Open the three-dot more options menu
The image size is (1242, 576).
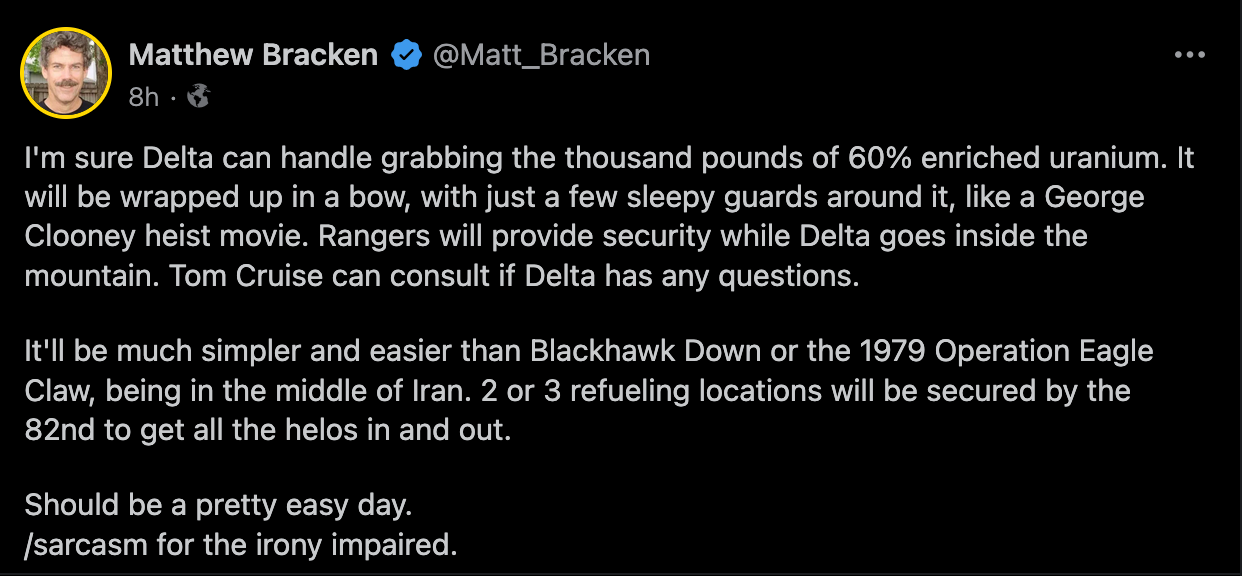tap(1189, 56)
